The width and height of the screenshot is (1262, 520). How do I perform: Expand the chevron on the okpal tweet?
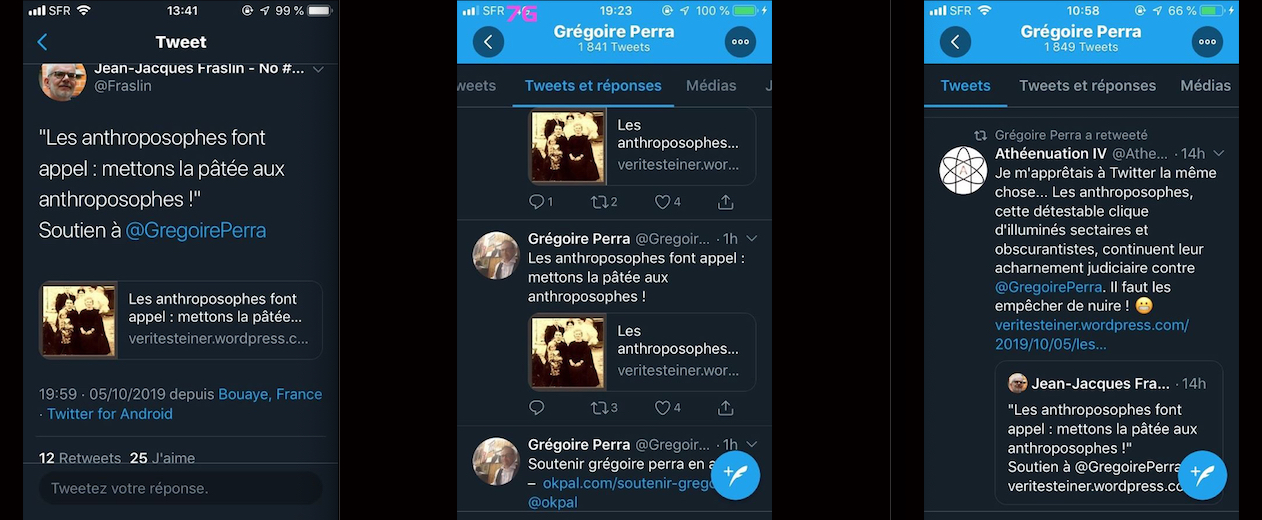(x=752, y=444)
